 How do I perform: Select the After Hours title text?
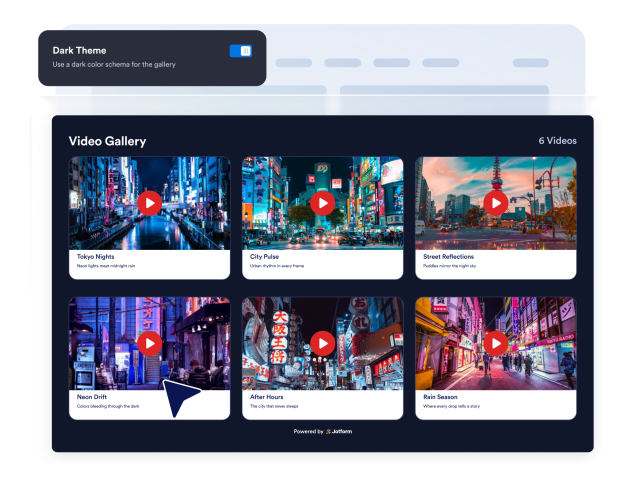tap(267, 397)
